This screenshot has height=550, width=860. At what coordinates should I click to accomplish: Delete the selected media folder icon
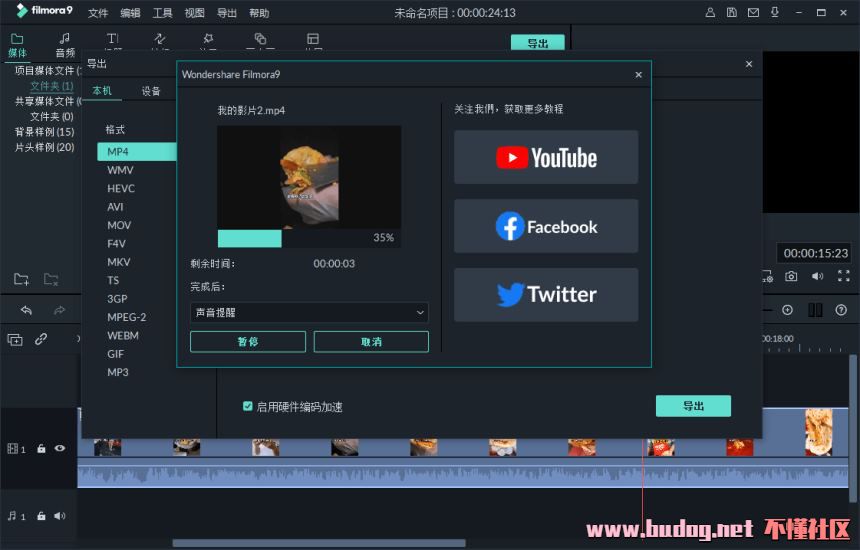tap(51, 279)
